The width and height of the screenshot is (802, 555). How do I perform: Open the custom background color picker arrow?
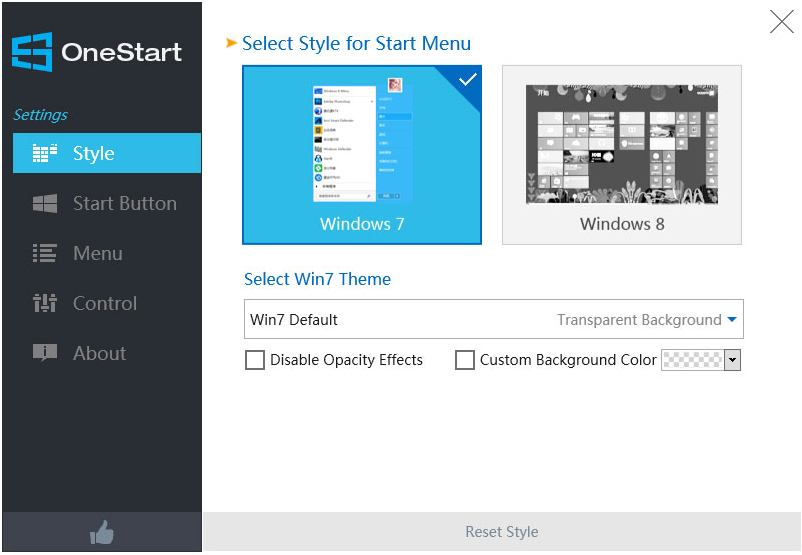pyautogui.click(x=732, y=360)
